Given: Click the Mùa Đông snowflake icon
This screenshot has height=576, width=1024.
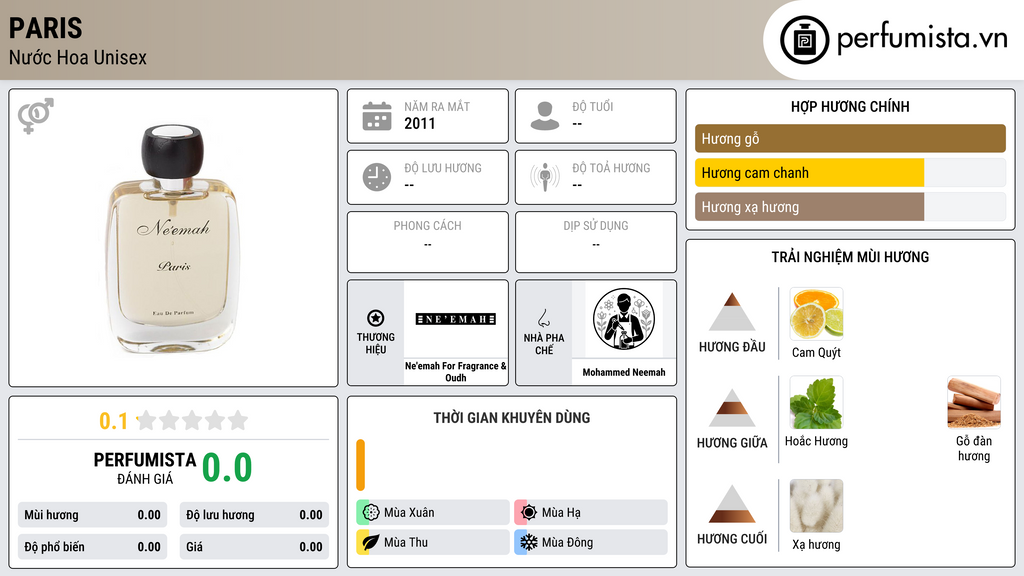Looking at the screenshot, I should 529,542.
